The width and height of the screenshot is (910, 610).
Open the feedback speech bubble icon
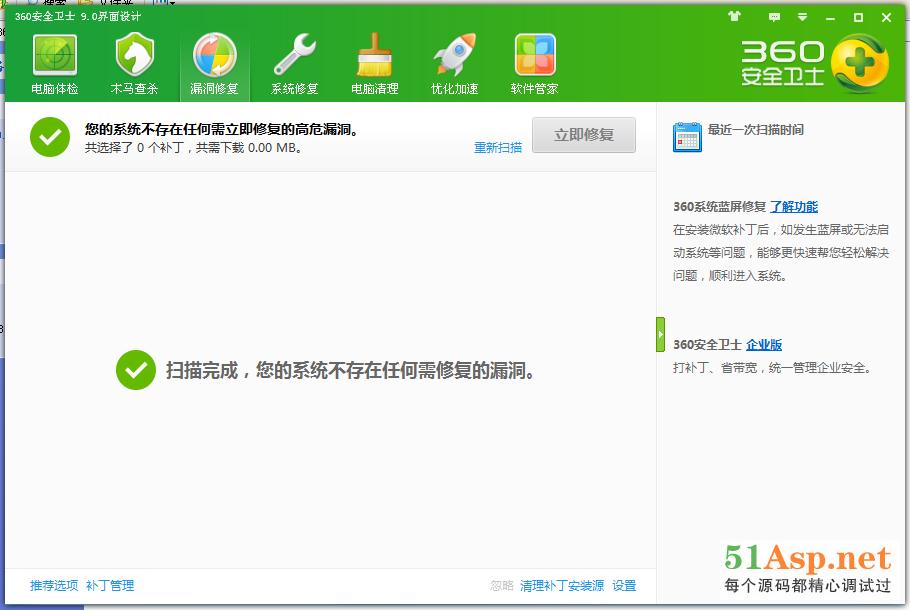click(774, 17)
